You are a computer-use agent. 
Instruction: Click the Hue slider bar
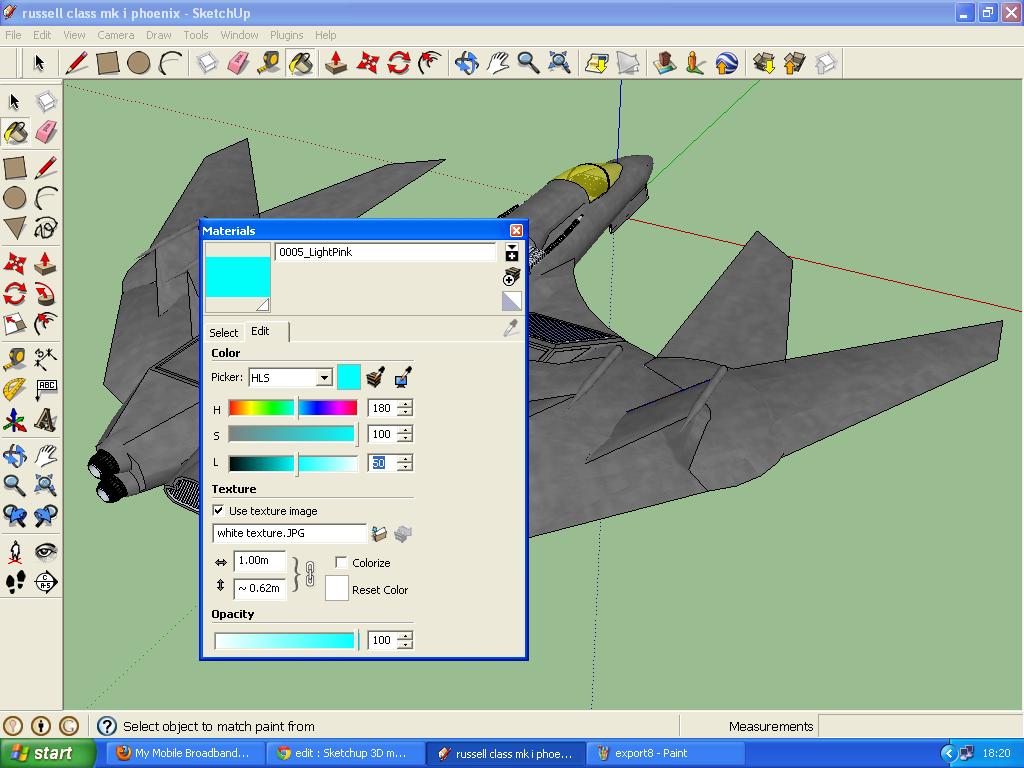point(293,408)
